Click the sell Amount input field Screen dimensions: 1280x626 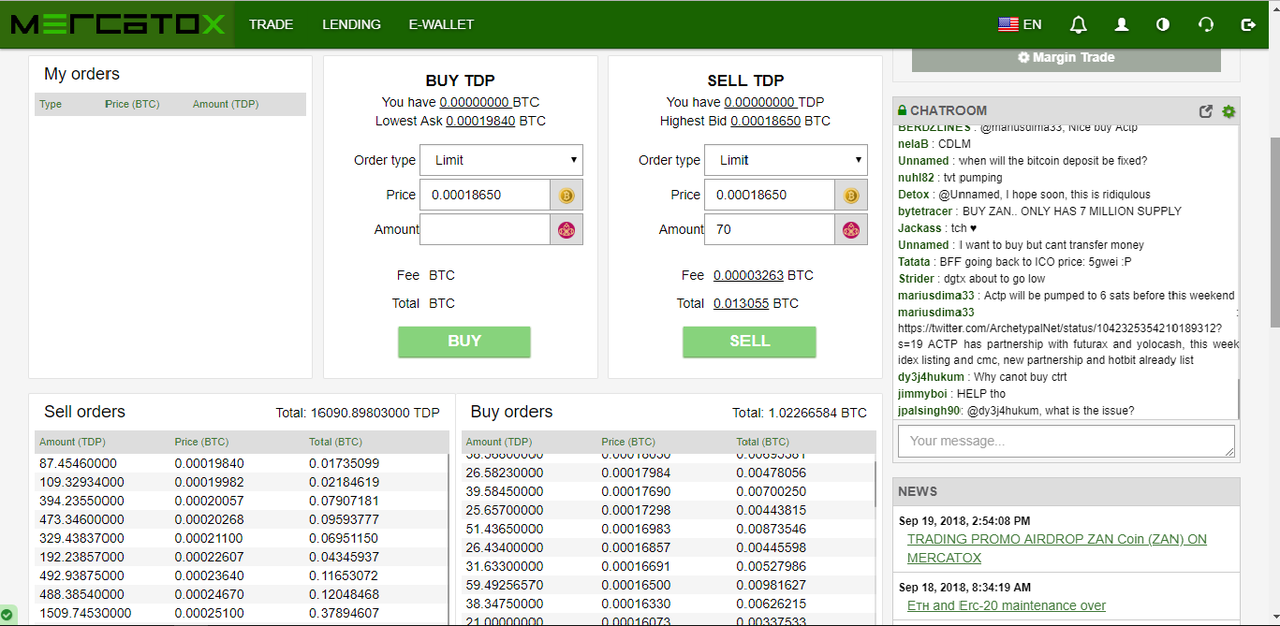click(x=770, y=229)
